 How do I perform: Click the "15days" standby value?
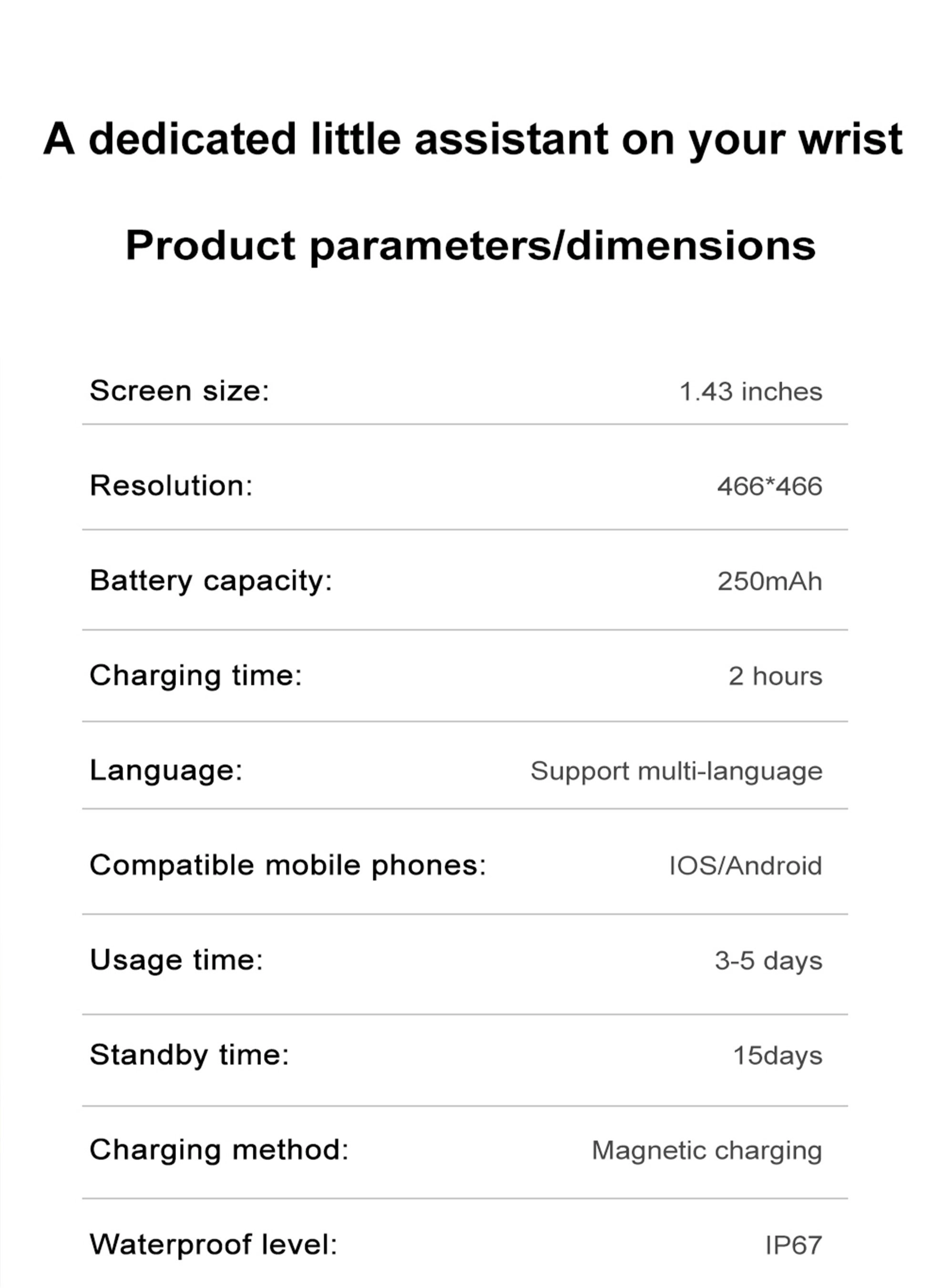click(777, 1055)
